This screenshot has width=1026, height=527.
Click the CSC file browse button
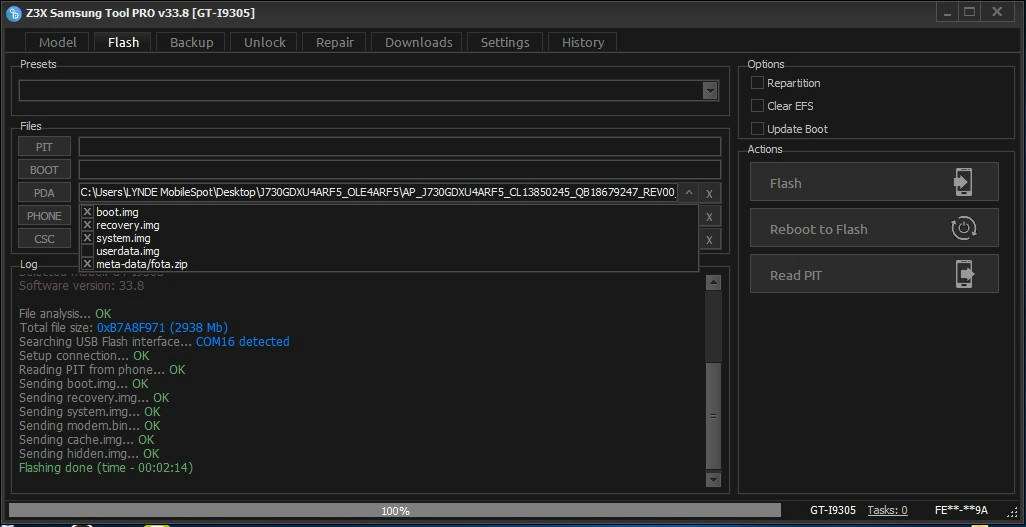coord(44,238)
